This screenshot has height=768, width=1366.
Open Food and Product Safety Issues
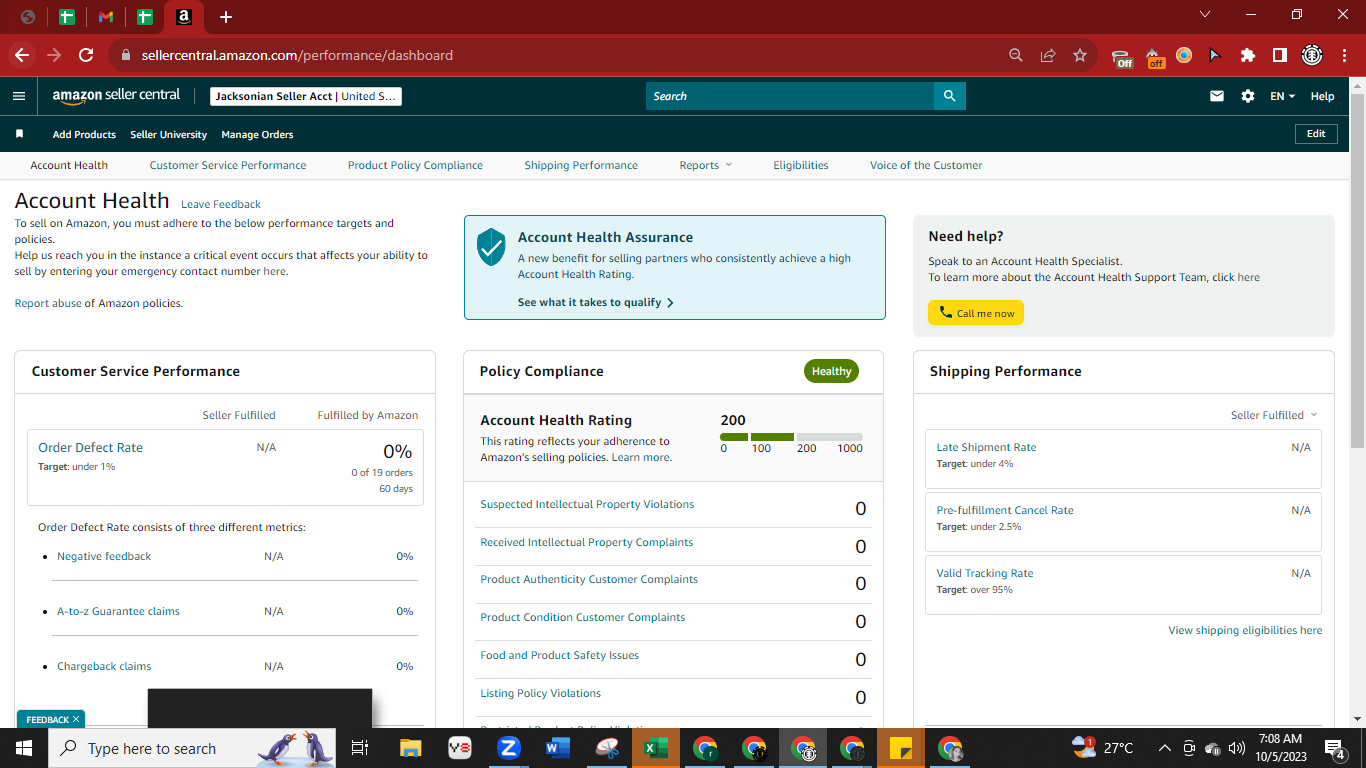(x=559, y=655)
